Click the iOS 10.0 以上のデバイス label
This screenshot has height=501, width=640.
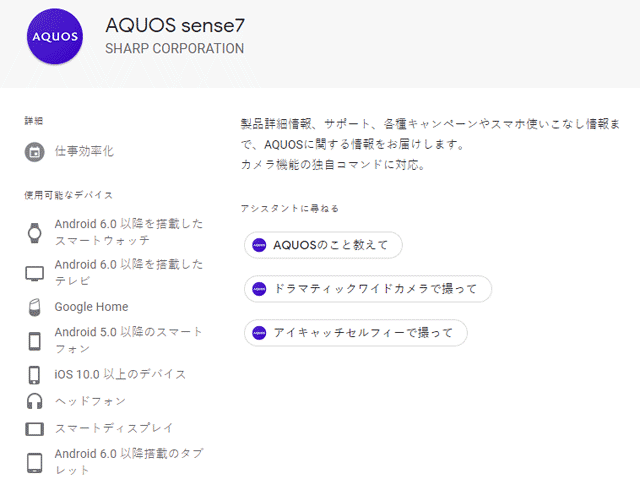click(120, 374)
